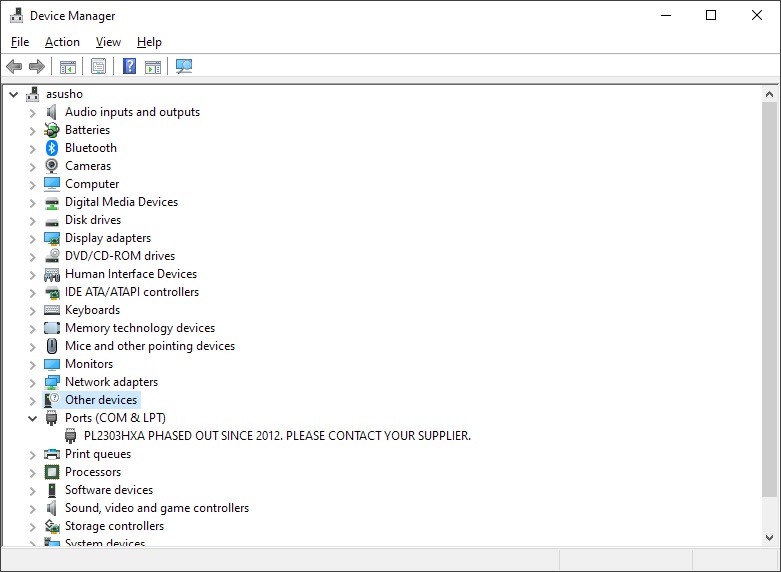Open the Action menu
Image resolution: width=781 pixels, height=572 pixels.
(62, 42)
